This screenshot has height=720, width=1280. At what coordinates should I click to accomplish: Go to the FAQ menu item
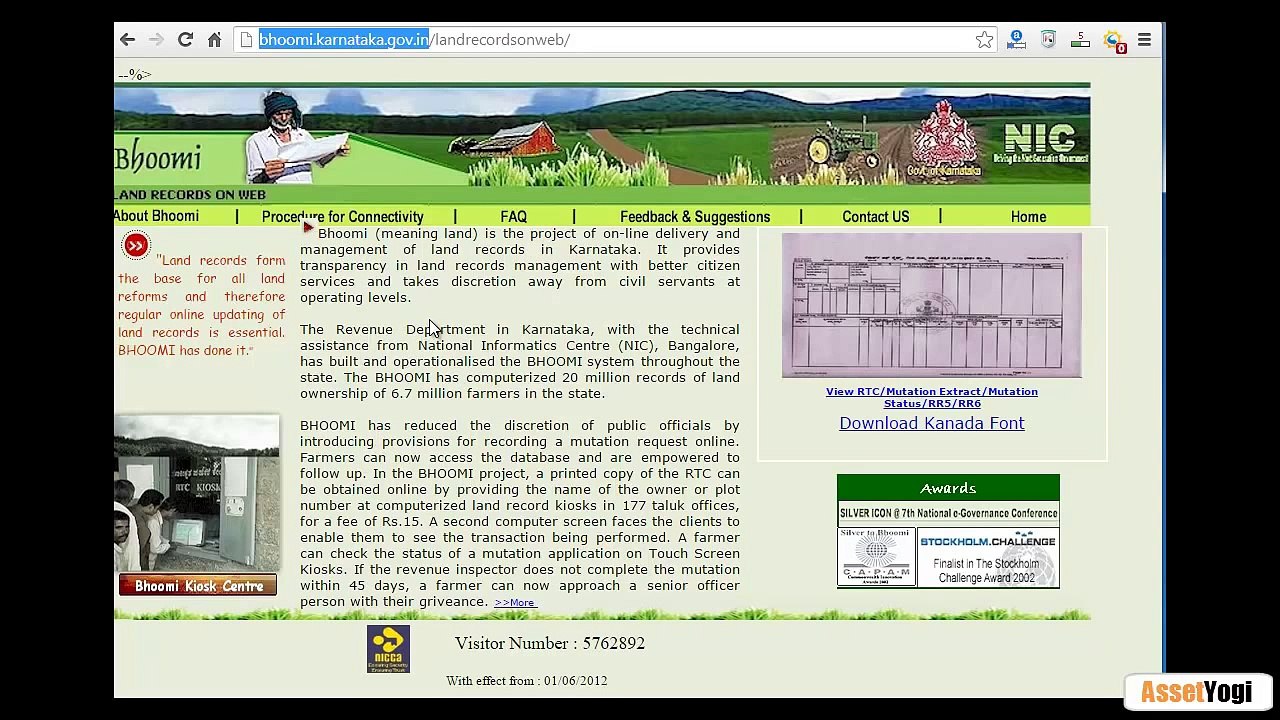tap(513, 217)
